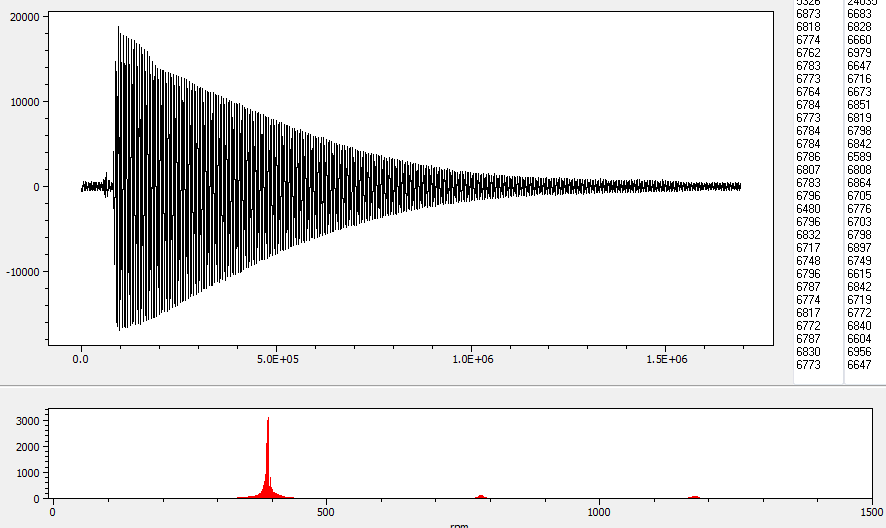Click the 1.0E+06 label on the time axis
The image size is (886, 528).
coord(473,359)
